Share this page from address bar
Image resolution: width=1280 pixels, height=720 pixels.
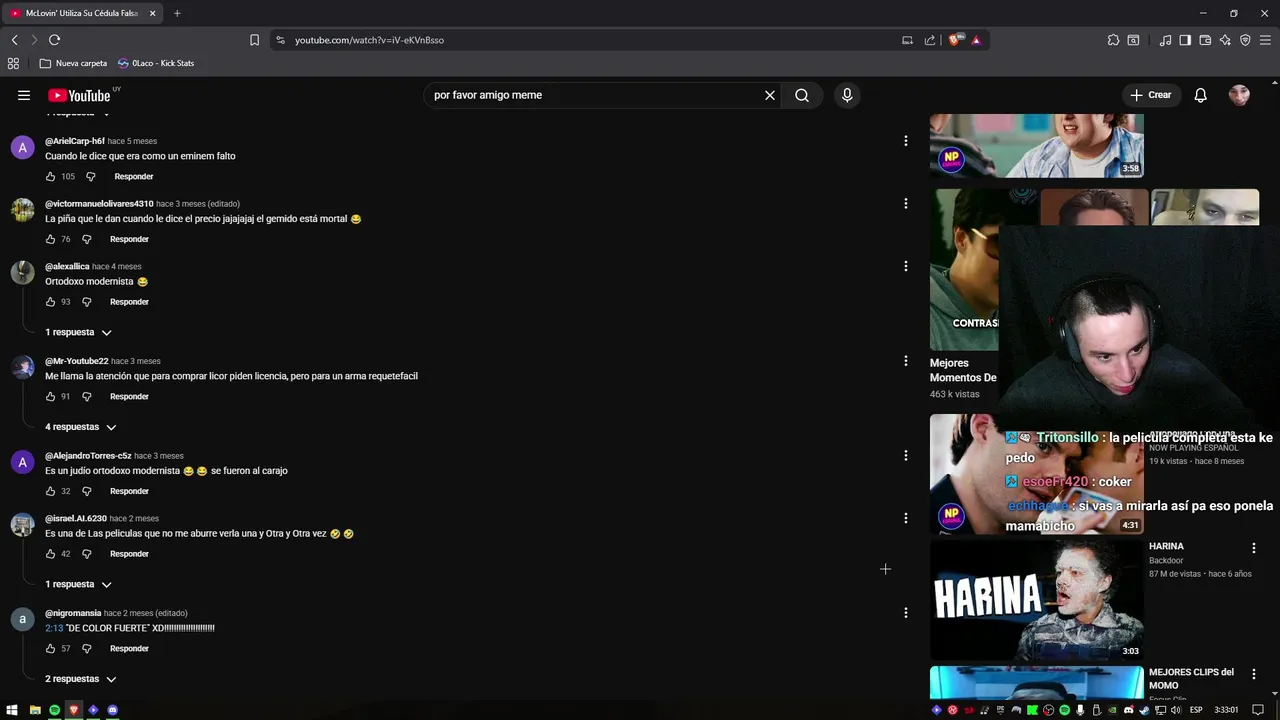930,40
